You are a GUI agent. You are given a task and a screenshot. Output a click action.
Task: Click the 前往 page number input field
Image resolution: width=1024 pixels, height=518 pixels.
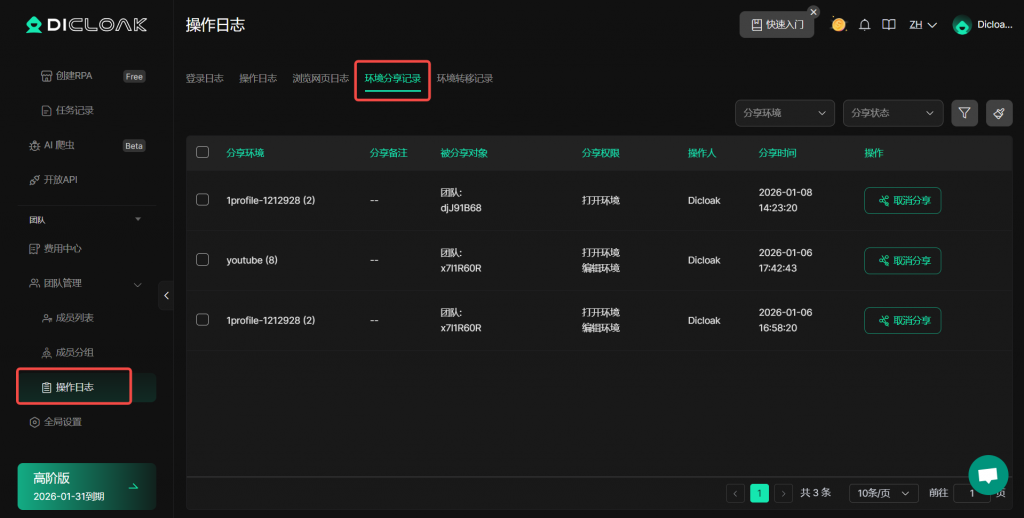pyautogui.click(x=971, y=493)
